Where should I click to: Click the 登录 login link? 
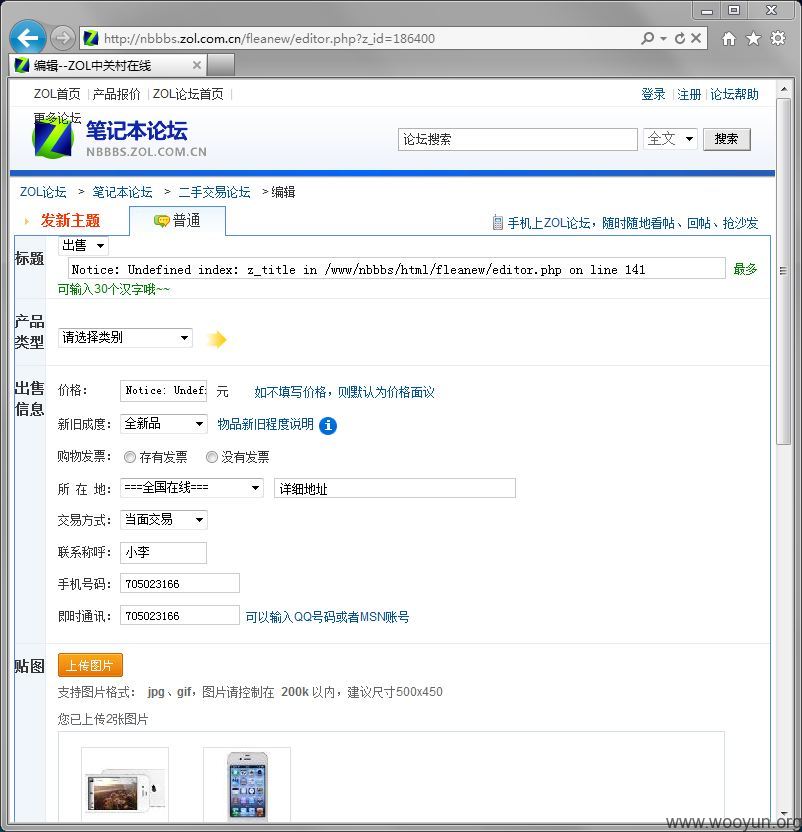pyautogui.click(x=653, y=94)
